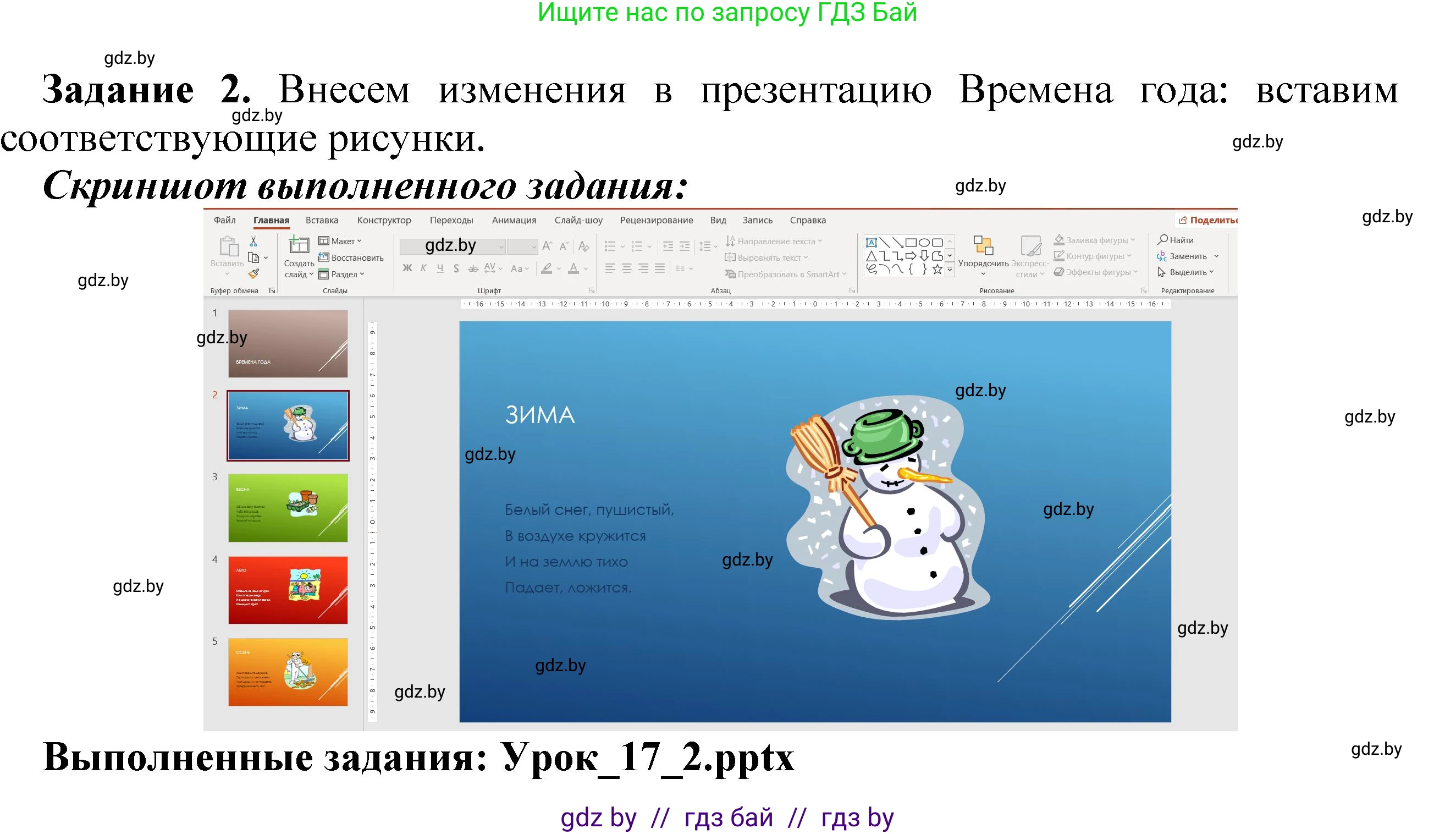Click the Упорядочить arrange icon
The width and height of the screenshot is (1456, 834).
tap(983, 245)
